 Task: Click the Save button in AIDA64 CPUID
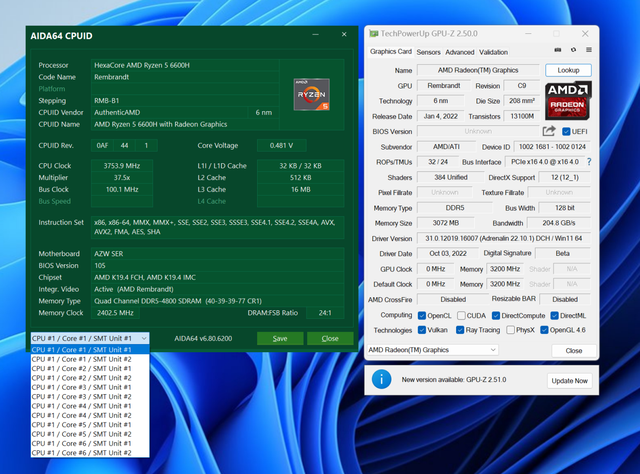(280, 338)
